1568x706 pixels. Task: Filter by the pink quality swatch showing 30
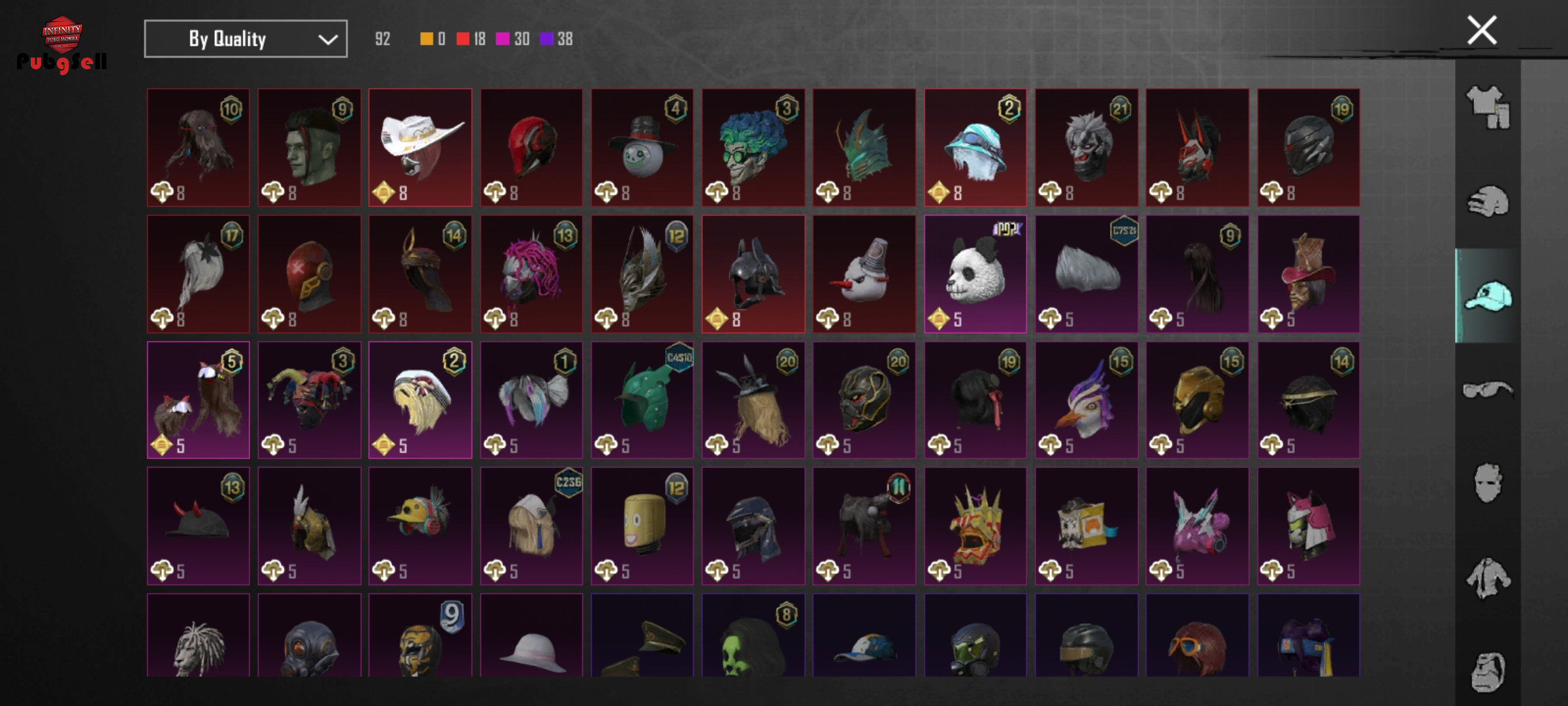[513, 39]
